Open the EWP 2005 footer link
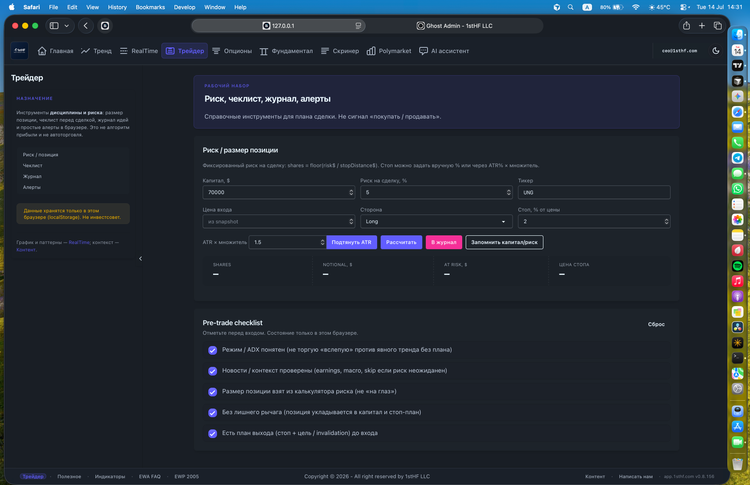 (187, 476)
